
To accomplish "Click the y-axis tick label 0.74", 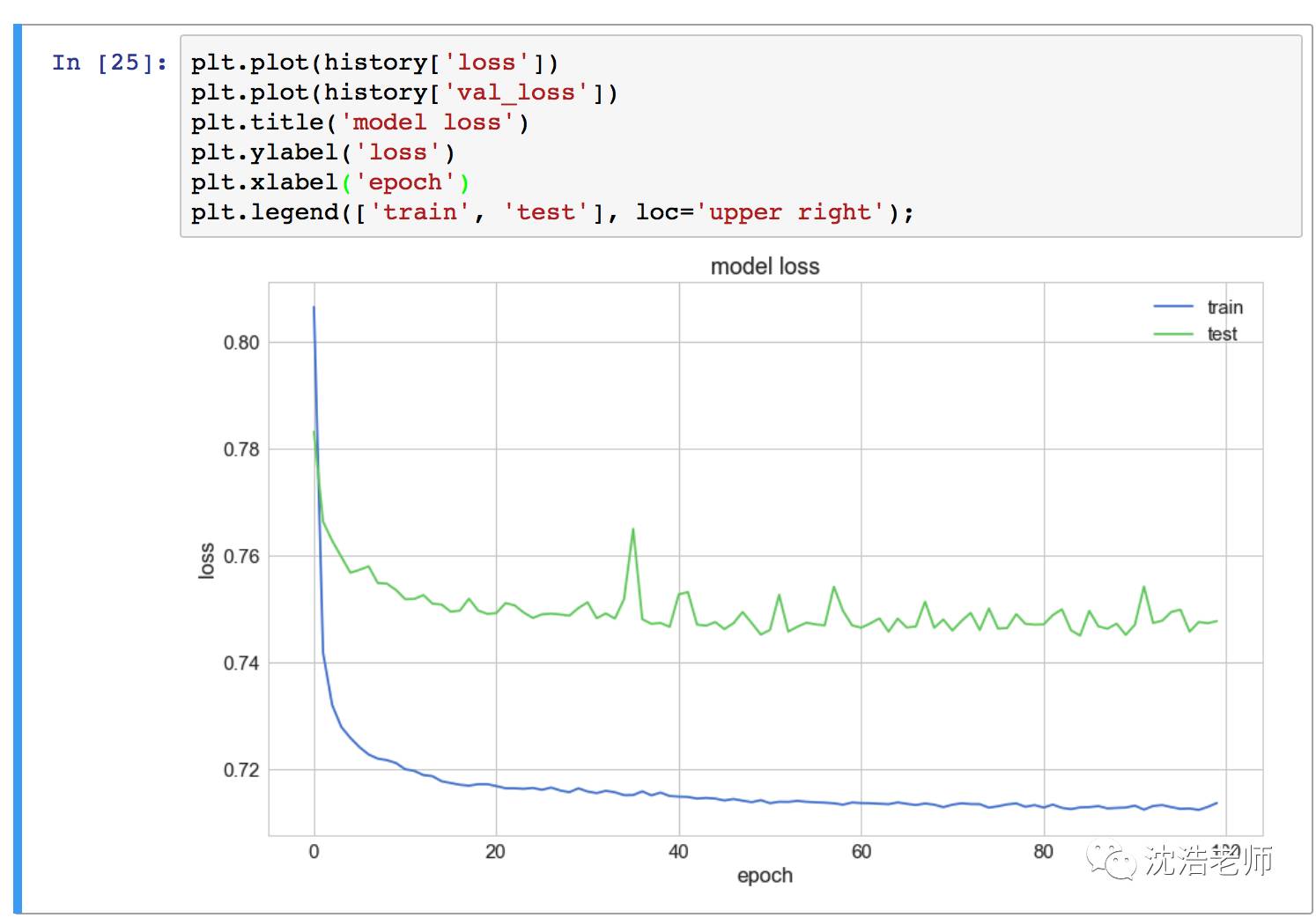I will pos(241,663).
